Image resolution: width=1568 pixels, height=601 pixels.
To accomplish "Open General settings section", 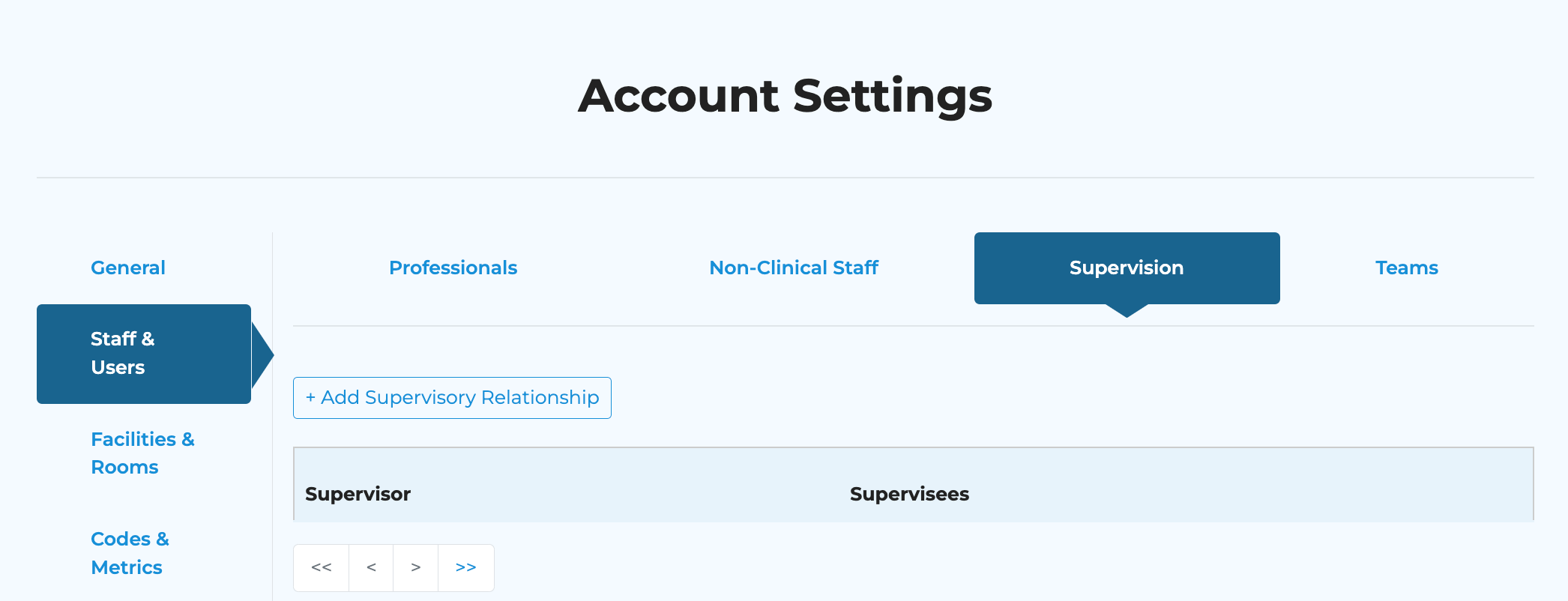I will click(x=128, y=268).
